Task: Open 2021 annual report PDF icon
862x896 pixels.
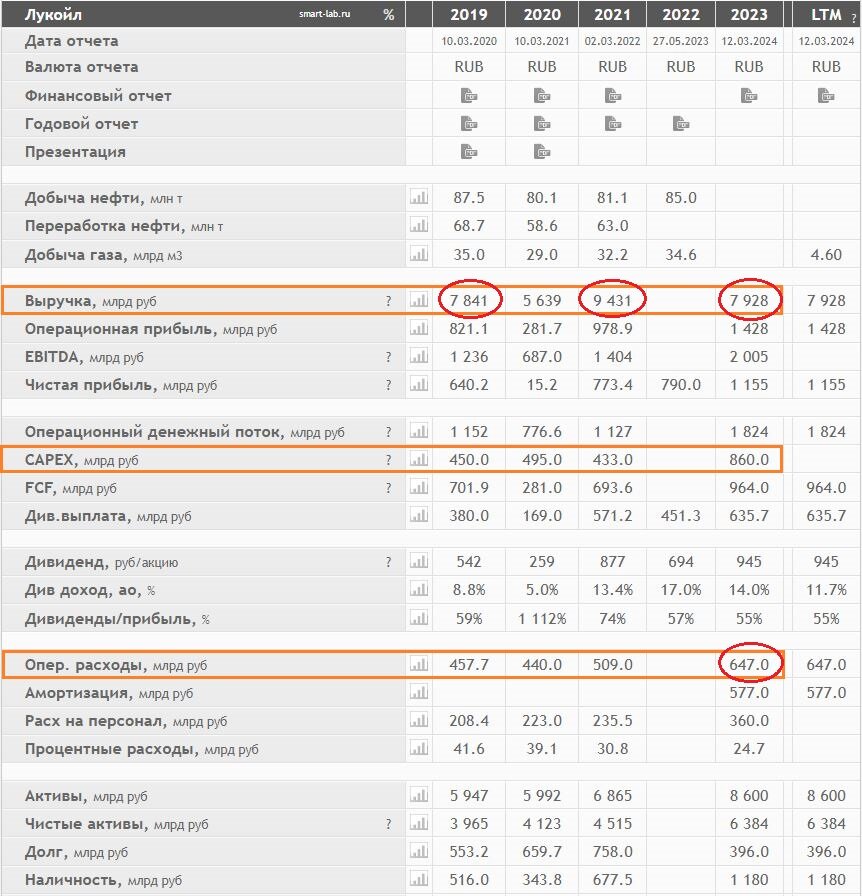Action: pos(612,123)
